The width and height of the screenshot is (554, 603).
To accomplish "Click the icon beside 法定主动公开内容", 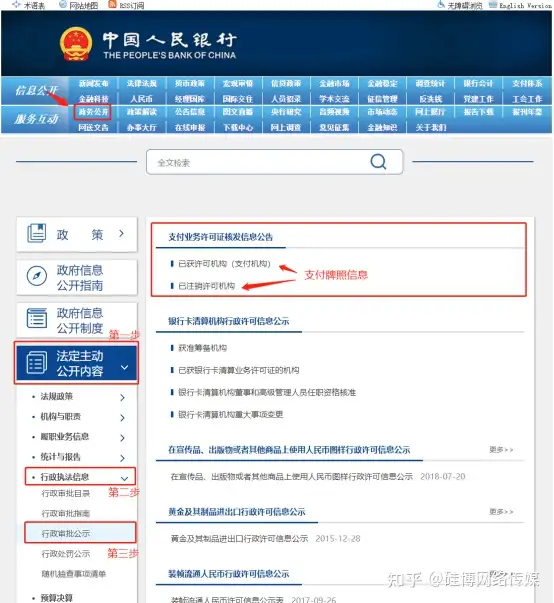I will [x=37, y=362].
